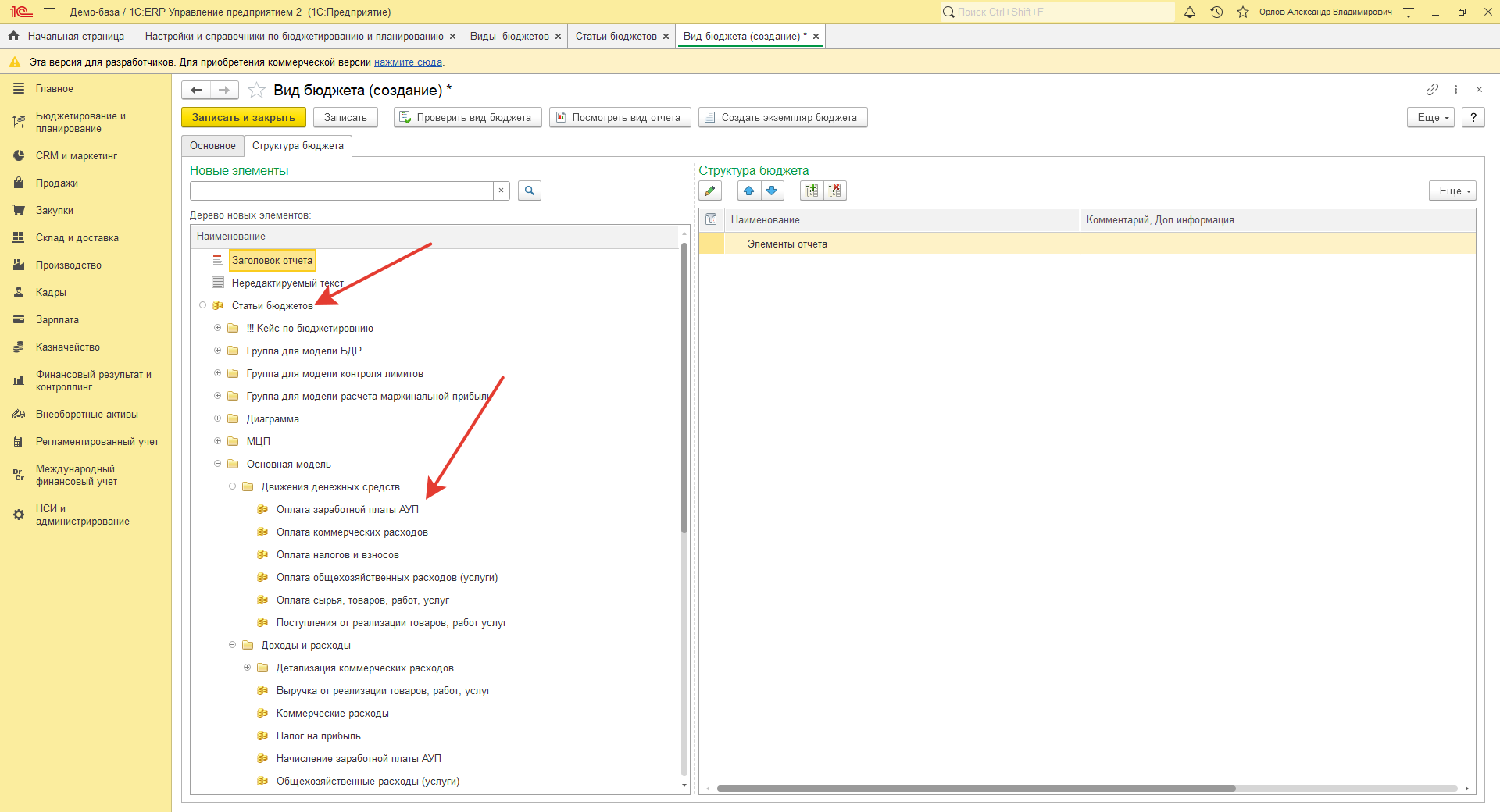The width and height of the screenshot is (1500, 812).
Task: Open the history clock icon in title bar
Action: (x=1216, y=12)
